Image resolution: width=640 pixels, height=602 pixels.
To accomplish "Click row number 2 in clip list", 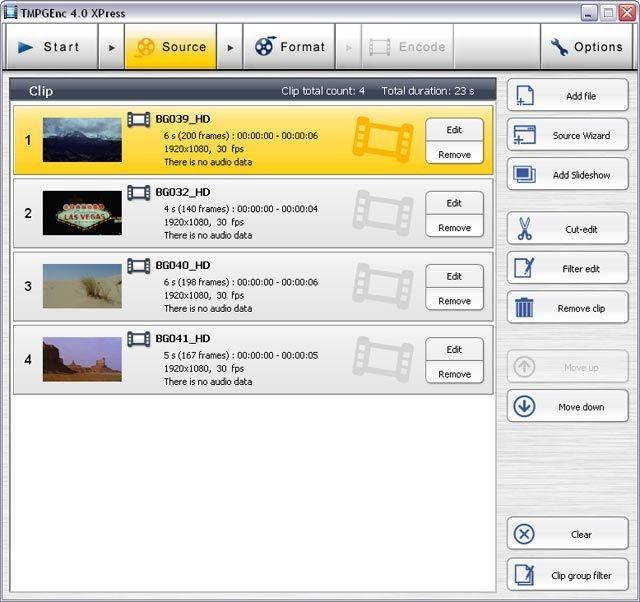I will coord(28,213).
